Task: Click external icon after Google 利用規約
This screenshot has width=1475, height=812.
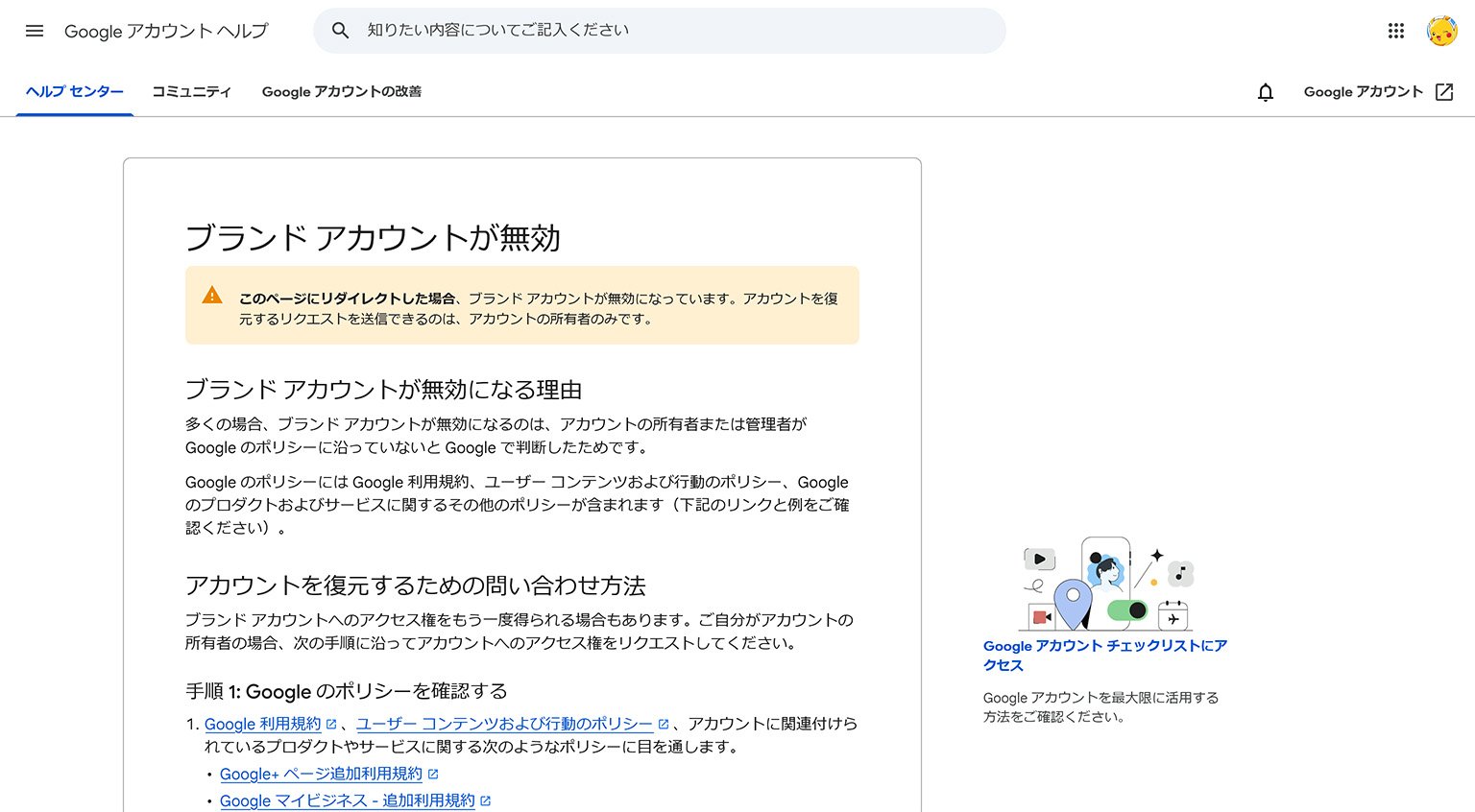Action: [x=331, y=725]
